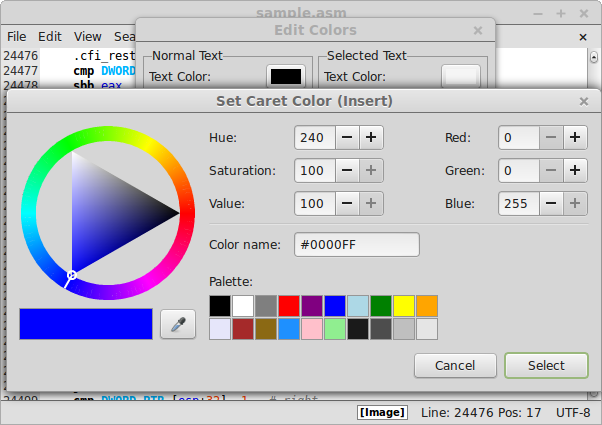Click the UTF-8 encoding status entry
The height and width of the screenshot is (425, 602).
573,413
